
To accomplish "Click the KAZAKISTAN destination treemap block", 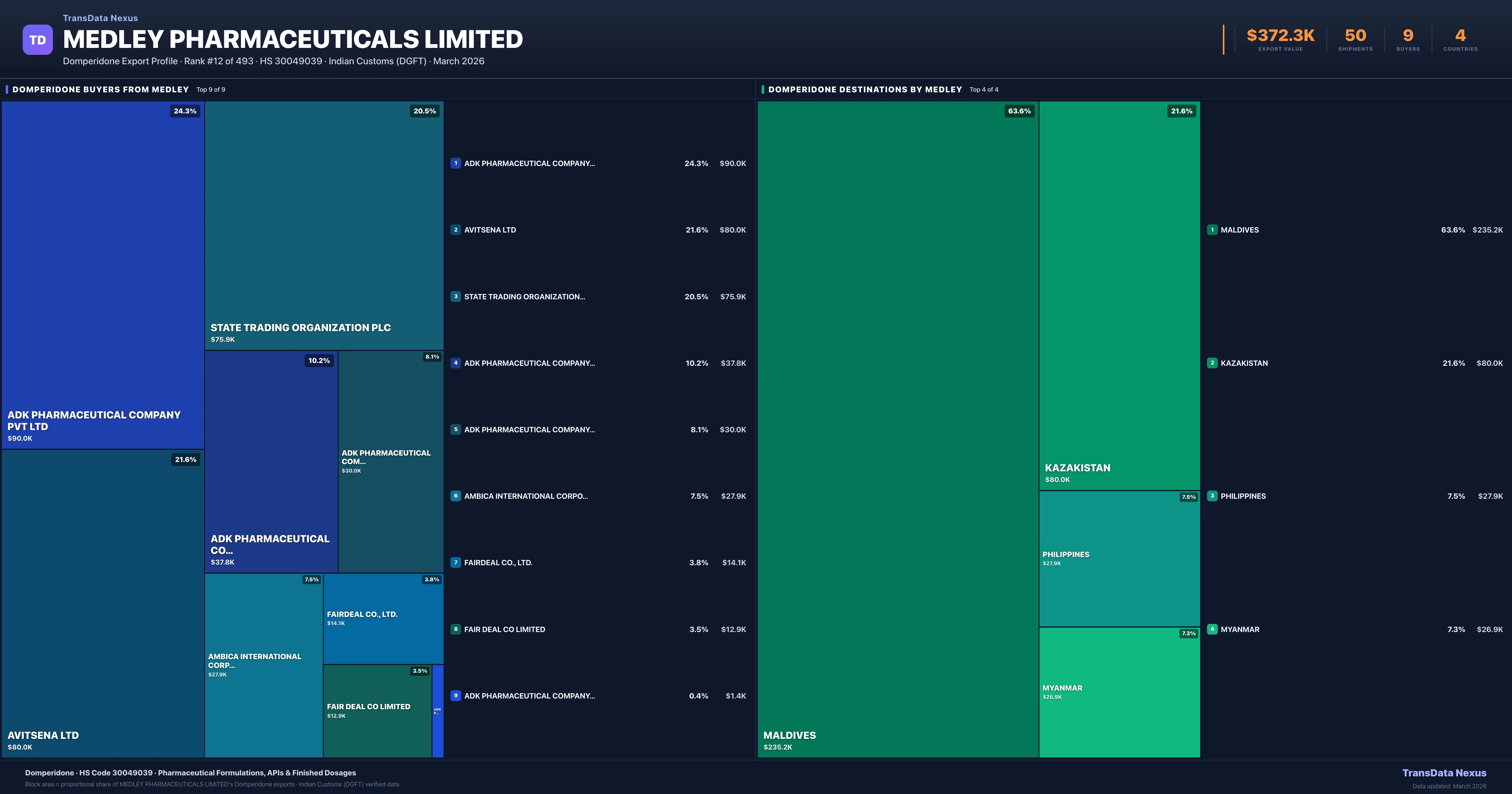I will 1119,296.
